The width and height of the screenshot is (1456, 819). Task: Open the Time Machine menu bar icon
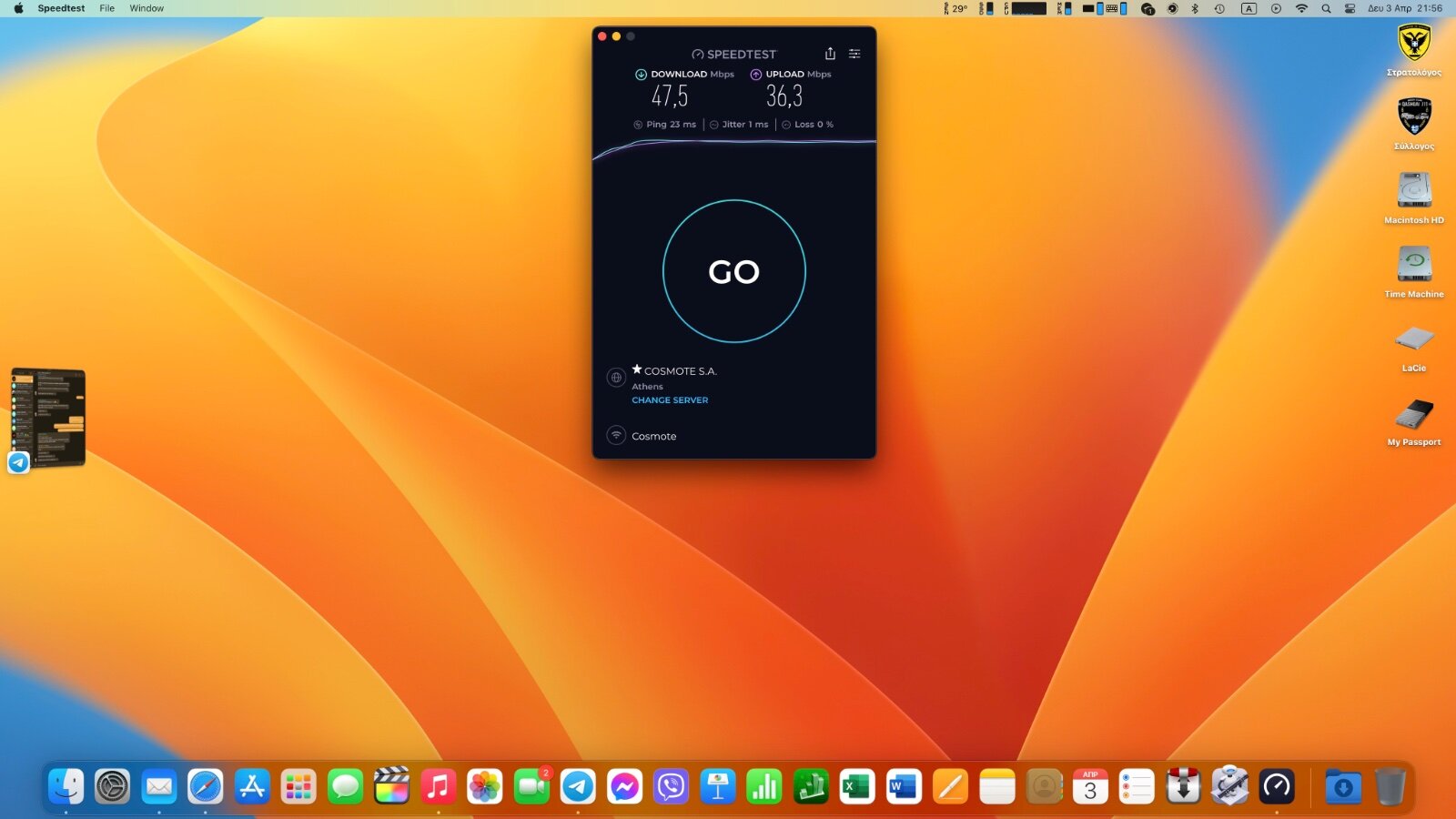coord(1219,8)
